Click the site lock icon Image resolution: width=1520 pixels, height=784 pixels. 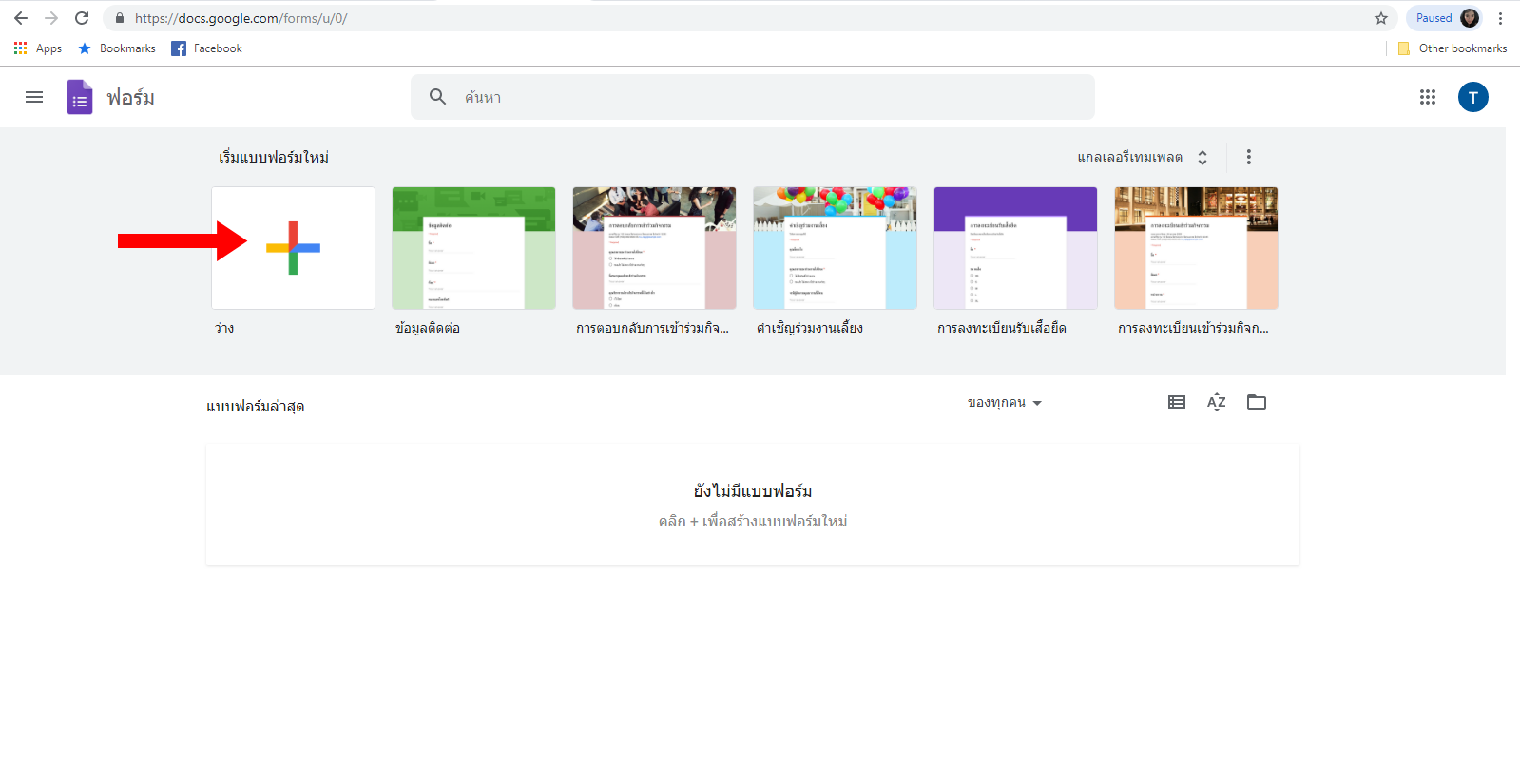point(120,18)
